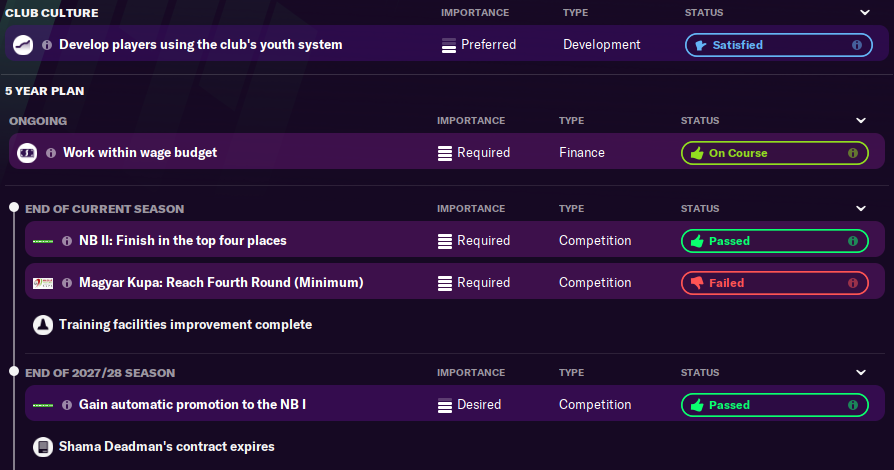Click End of Current Season timeline marker
Viewport: 894px width, 470px height.
[14, 208]
